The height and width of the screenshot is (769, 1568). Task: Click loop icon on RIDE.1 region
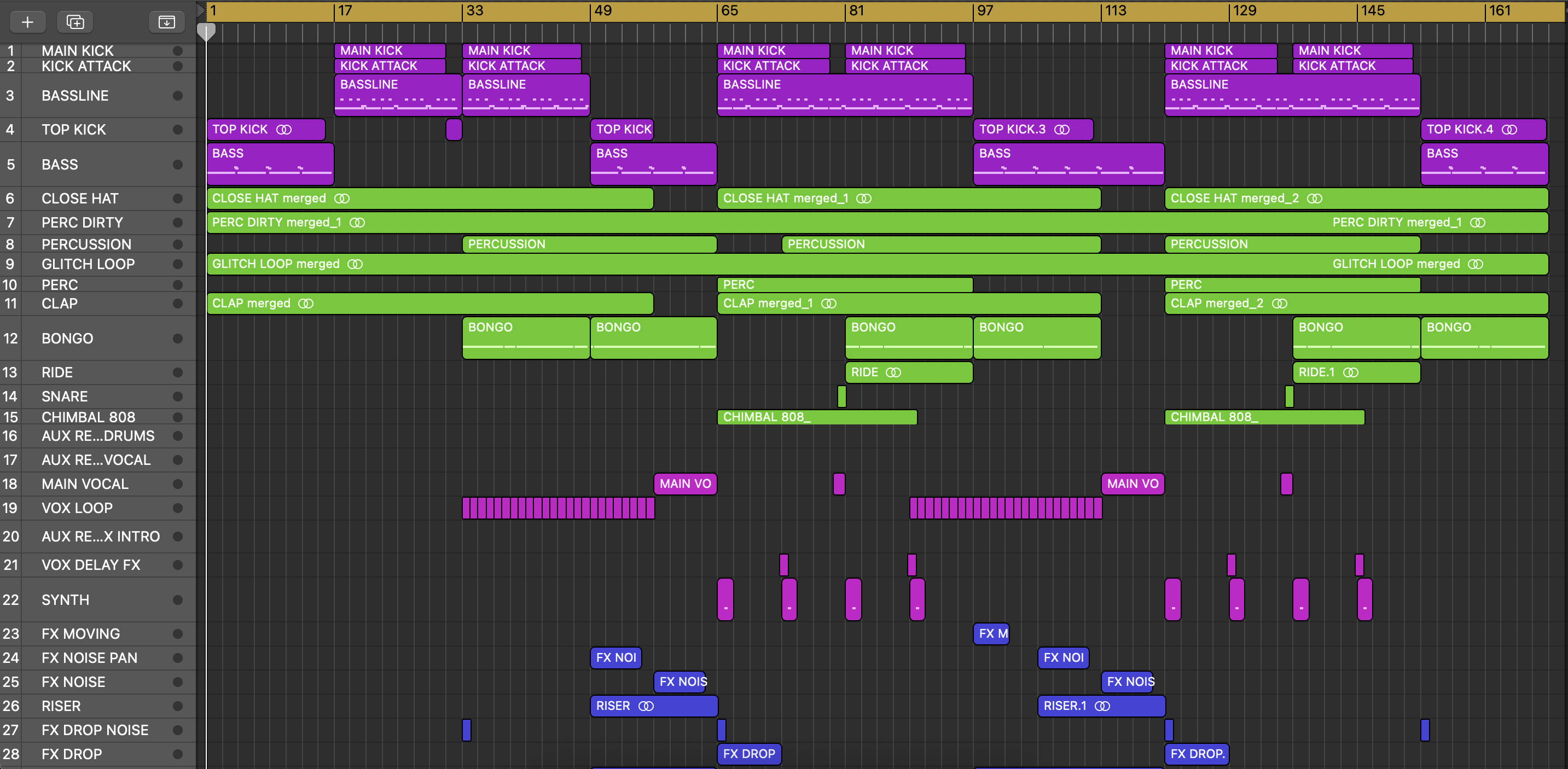pos(1351,372)
